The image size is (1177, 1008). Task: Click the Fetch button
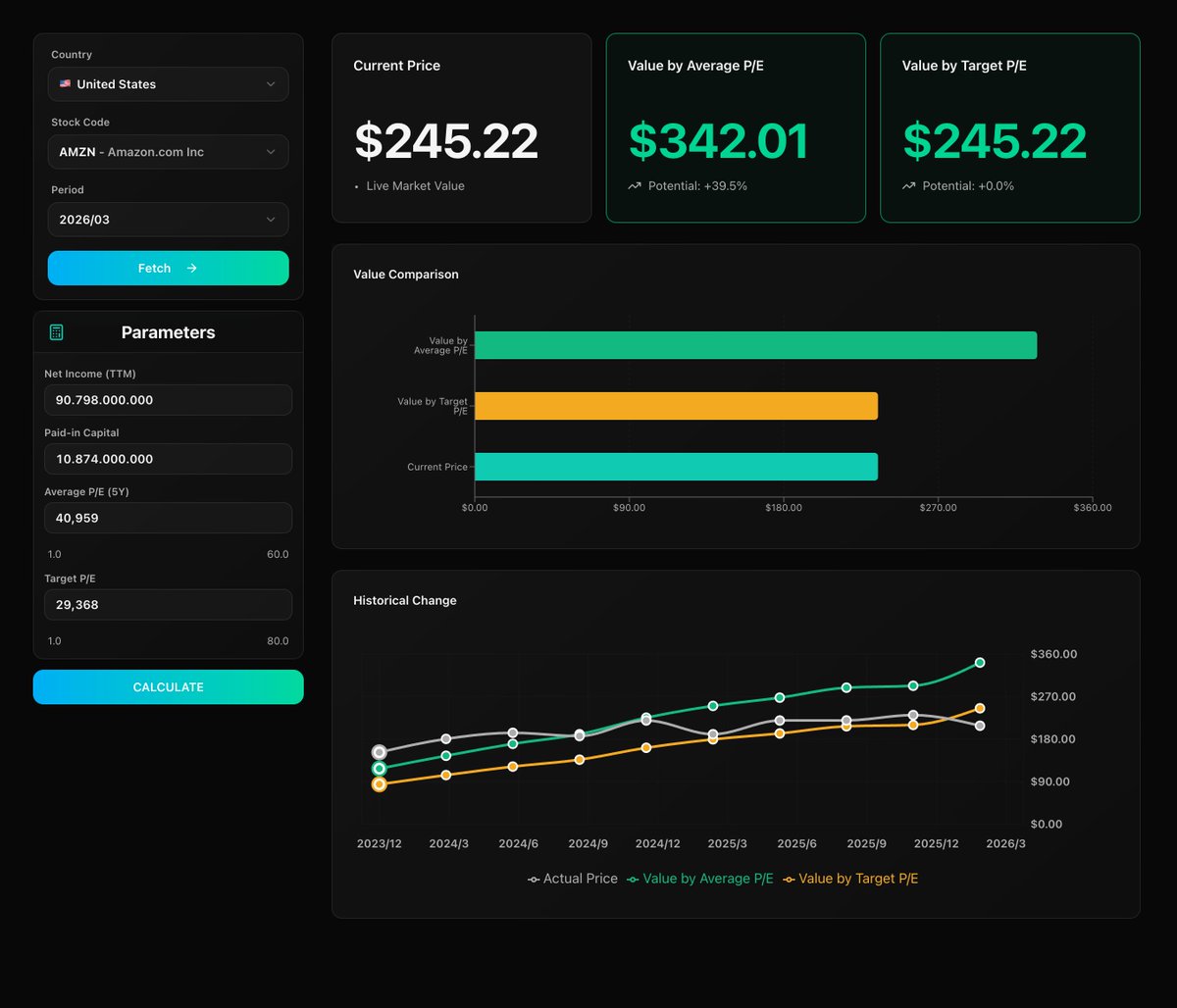(169, 268)
